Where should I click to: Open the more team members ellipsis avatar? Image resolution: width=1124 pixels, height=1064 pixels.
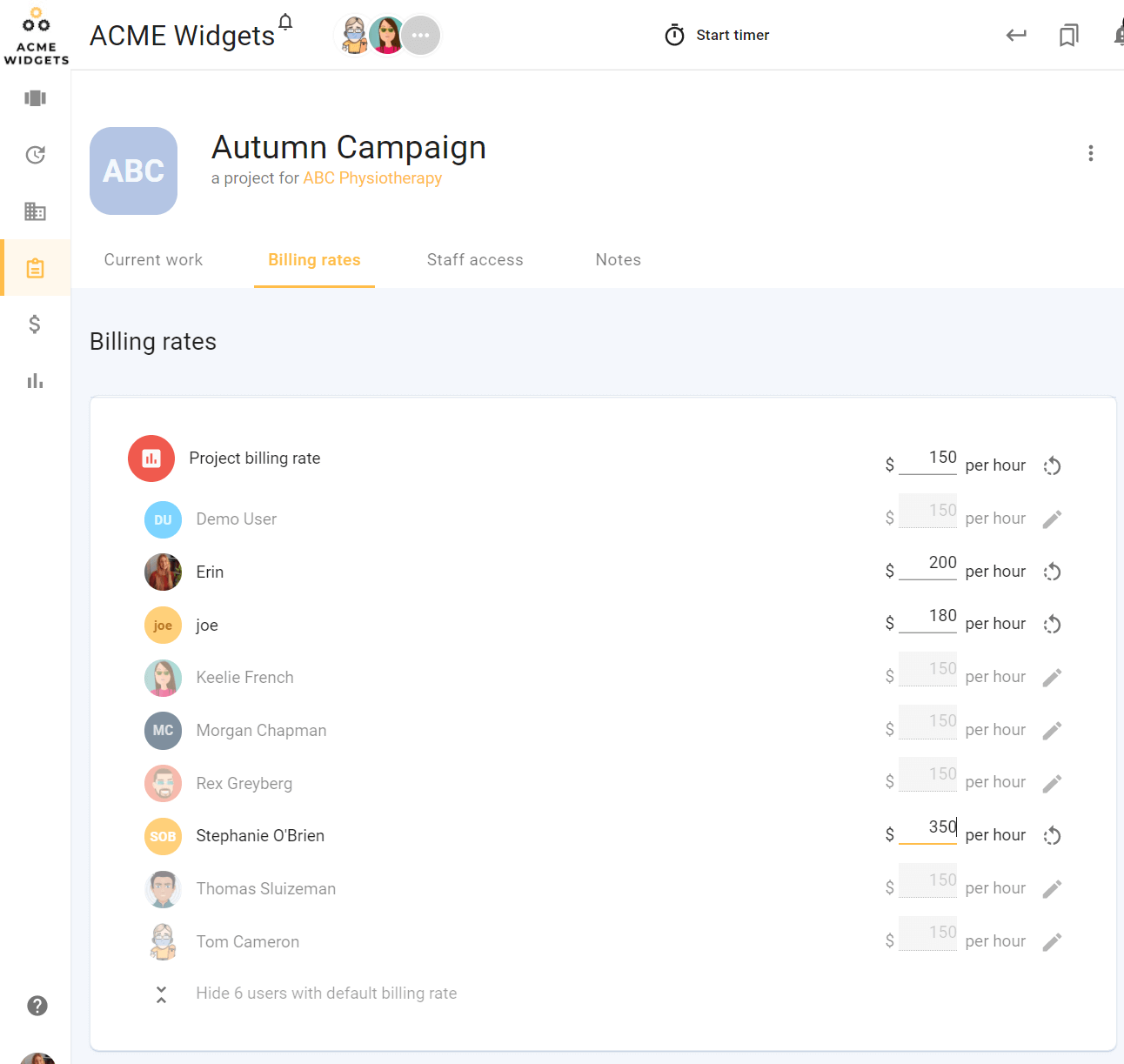click(420, 36)
